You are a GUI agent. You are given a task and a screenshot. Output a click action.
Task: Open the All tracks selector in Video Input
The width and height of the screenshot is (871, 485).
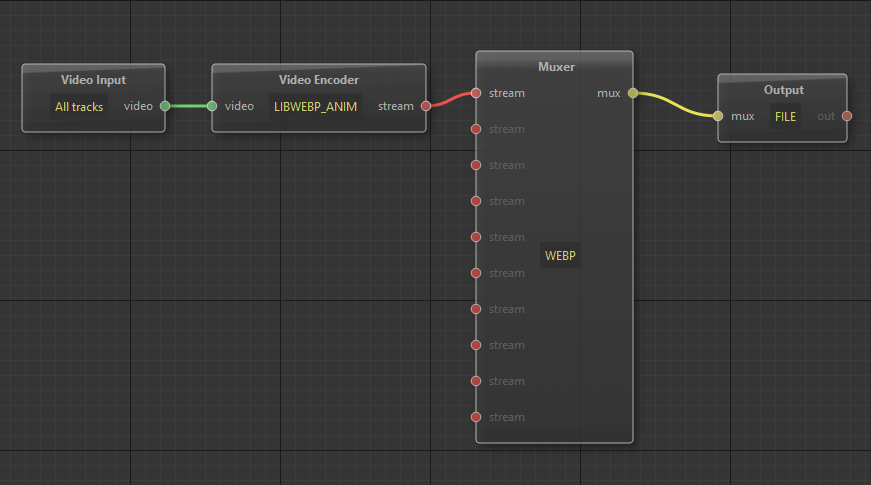point(79,106)
